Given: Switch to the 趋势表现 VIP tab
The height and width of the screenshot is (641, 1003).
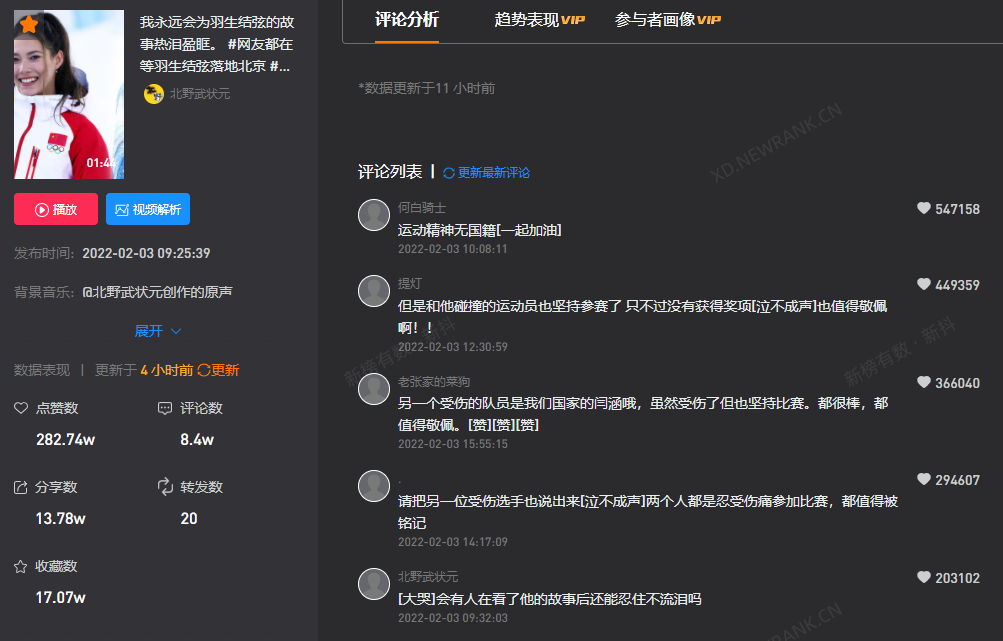Looking at the screenshot, I should point(538,19).
